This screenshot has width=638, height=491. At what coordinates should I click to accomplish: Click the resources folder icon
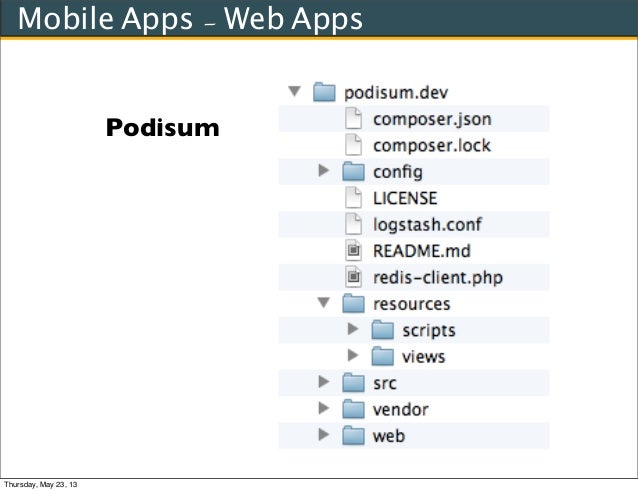[353, 303]
